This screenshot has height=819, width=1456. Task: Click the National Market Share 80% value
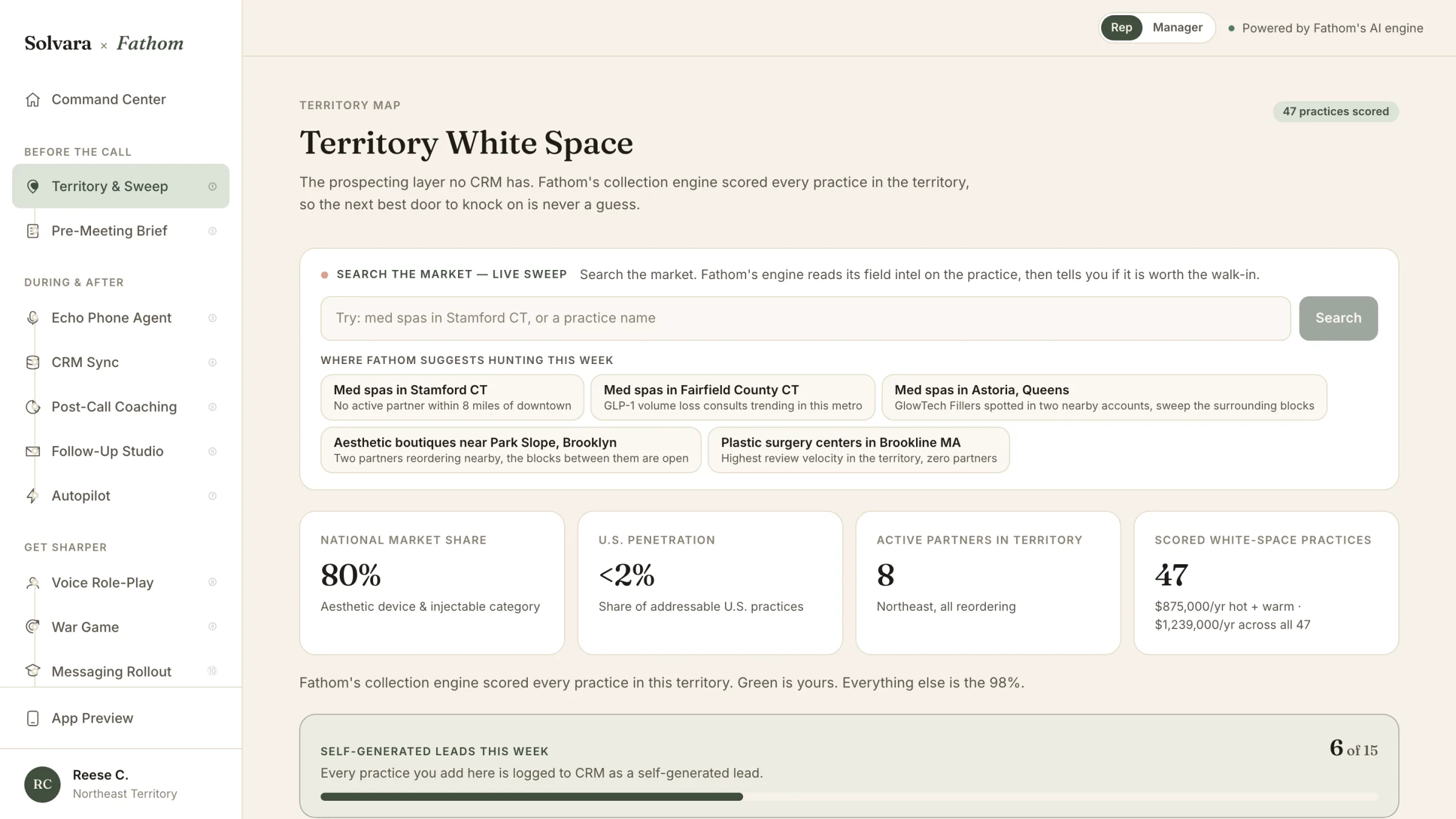[351, 575]
